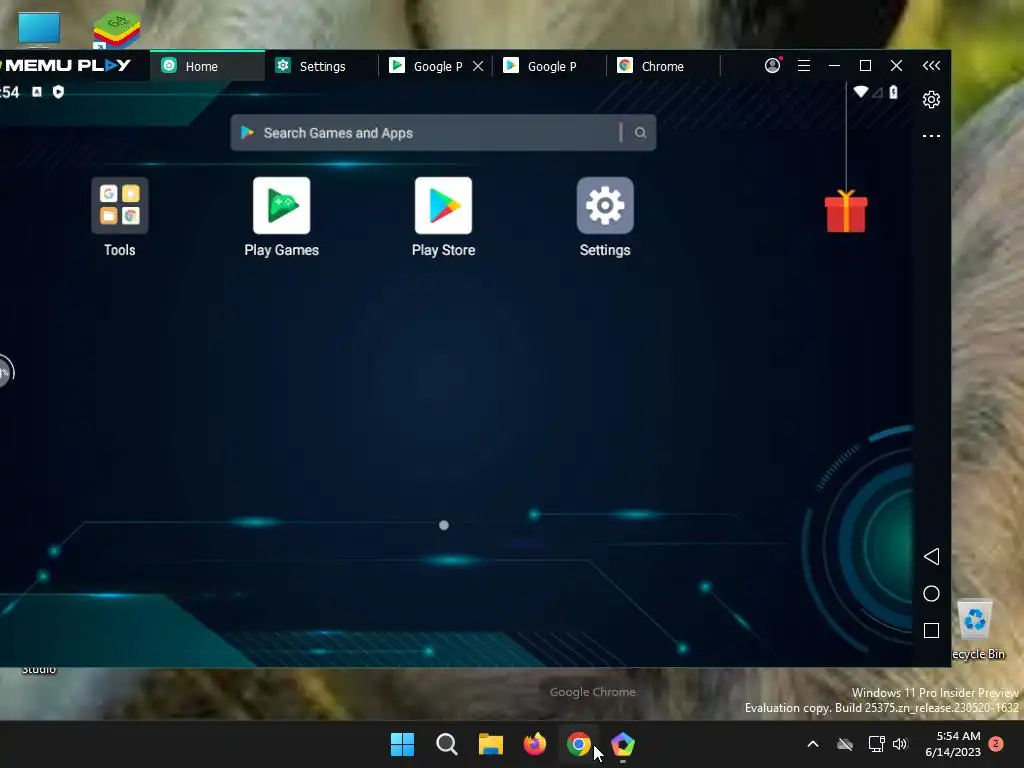This screenshot has width=1024, height=768.
Task: Click the Search Games and Apps field
Action: [x=443, y=133]
